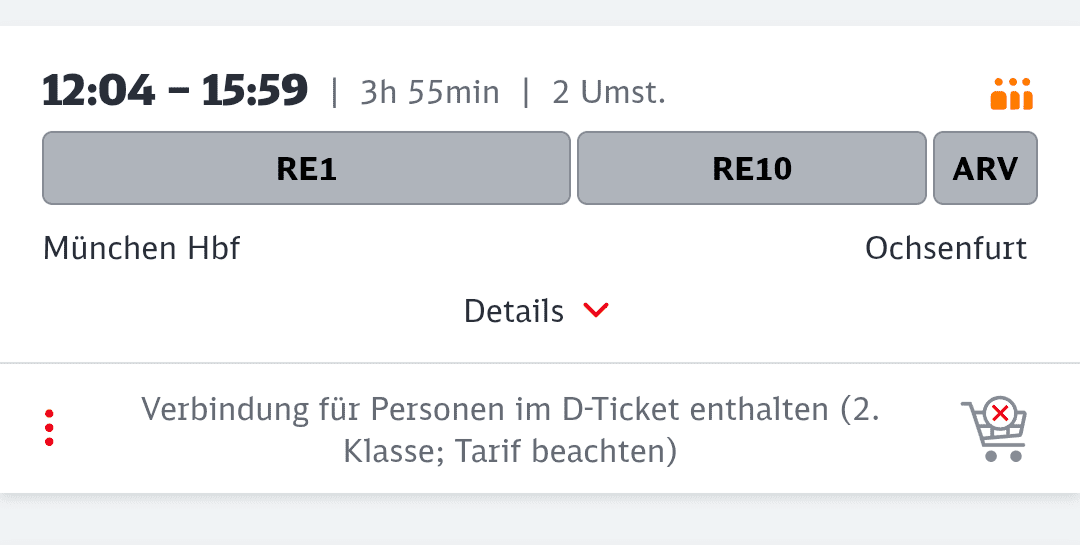This screenshot has width=1080, height=548.
Task: Expand connection details via red chevron
Action: [596, 311]
